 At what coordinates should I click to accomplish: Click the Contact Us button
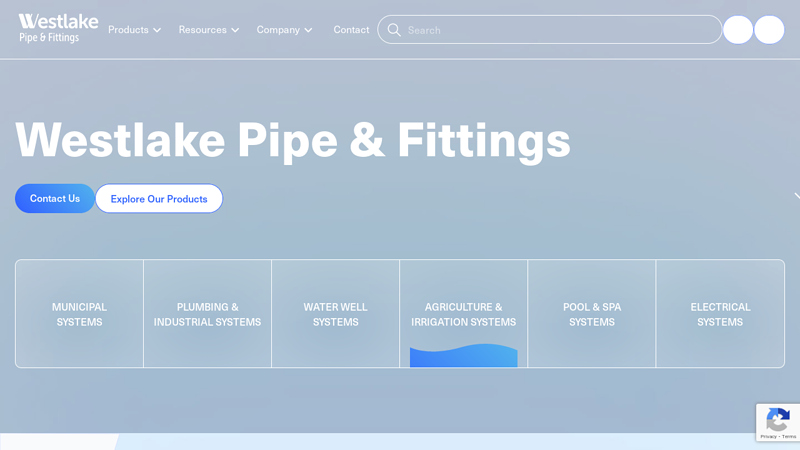(55, 198)
